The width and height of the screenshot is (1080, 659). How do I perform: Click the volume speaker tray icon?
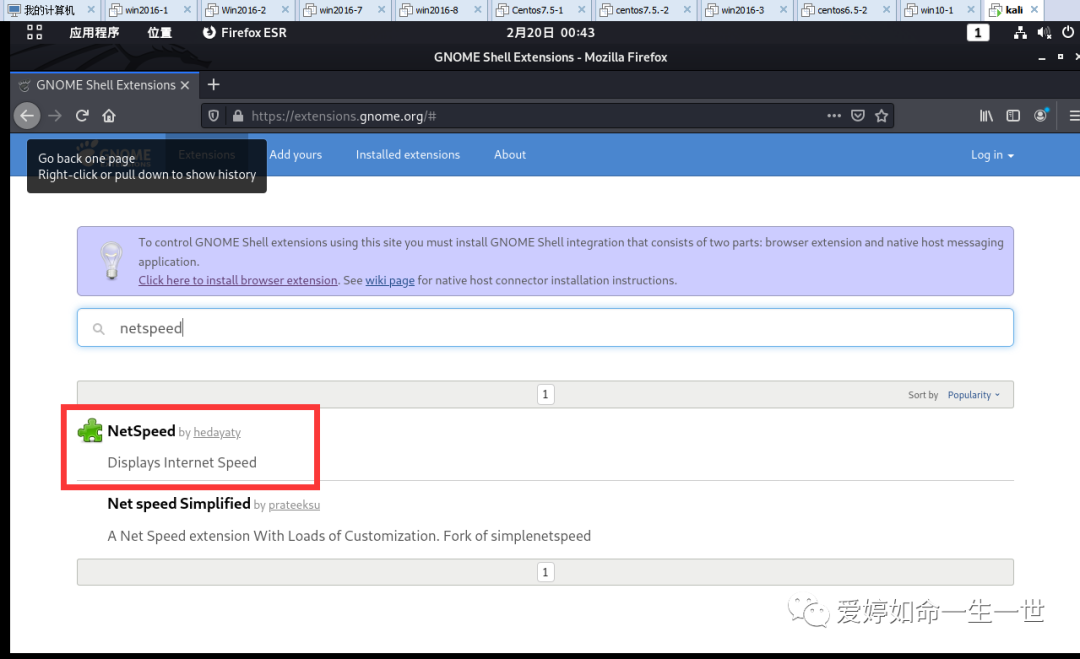[1044, 32]
